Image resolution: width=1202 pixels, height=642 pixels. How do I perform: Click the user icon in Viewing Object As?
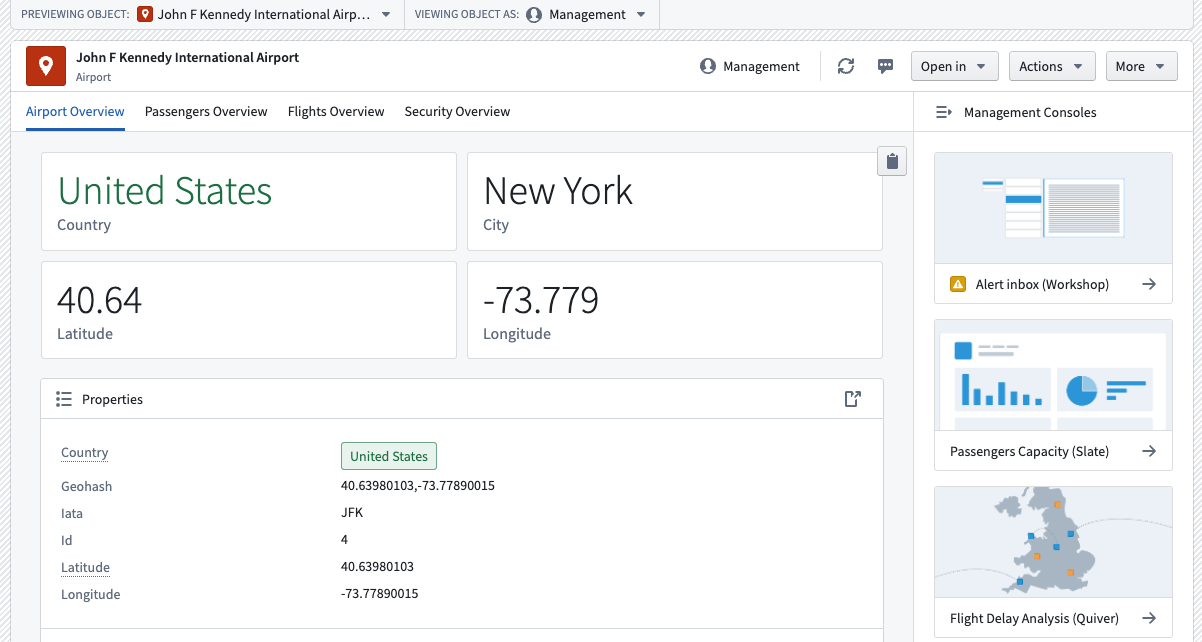click(534, 14)
